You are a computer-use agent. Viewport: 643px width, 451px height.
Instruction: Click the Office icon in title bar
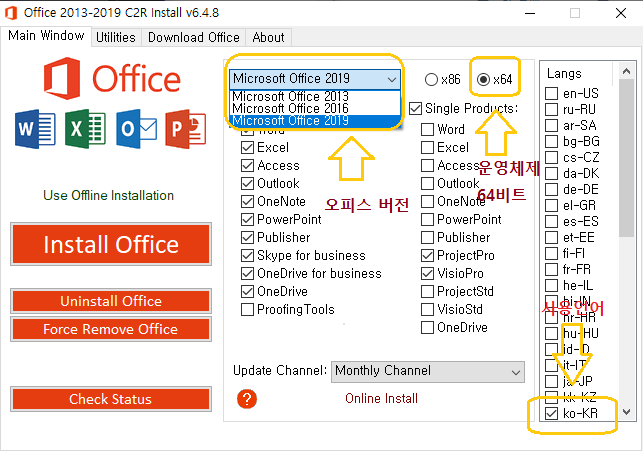(11, 13)
